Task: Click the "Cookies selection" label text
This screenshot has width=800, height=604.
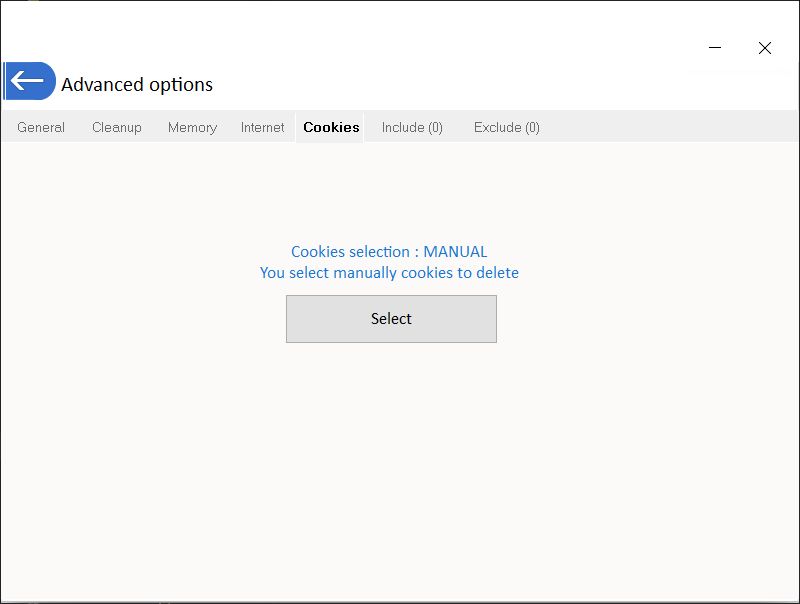Action: 350,252
